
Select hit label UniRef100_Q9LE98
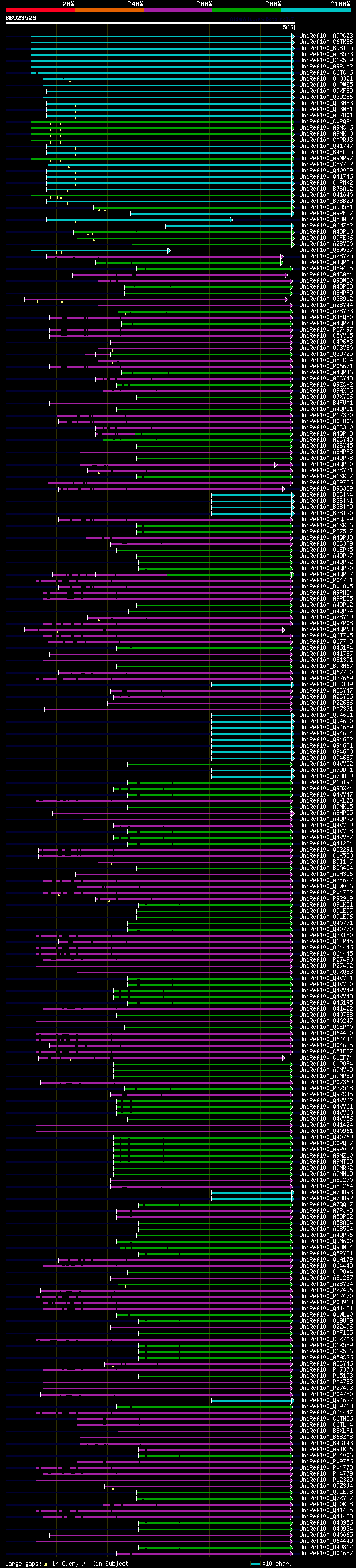[x=326, y=1492]
